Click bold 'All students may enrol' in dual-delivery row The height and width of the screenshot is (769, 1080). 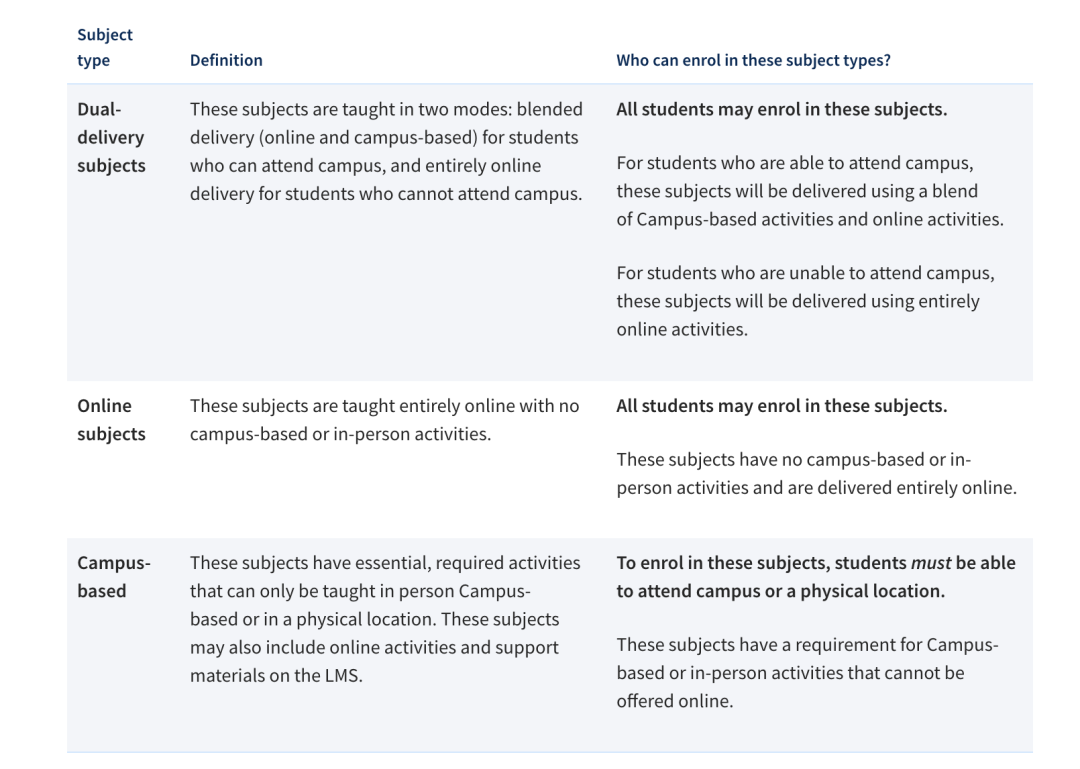click(782, 110)
